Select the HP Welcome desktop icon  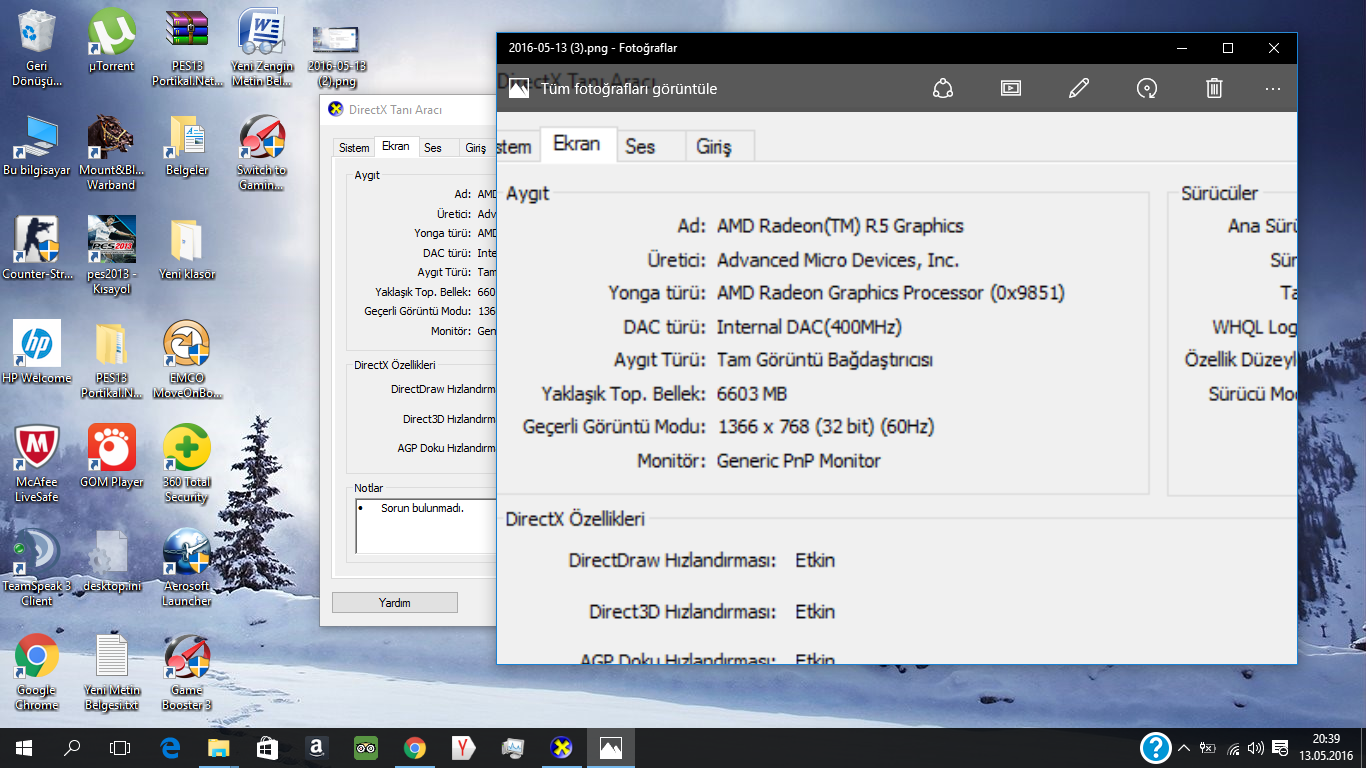click(37, 352)
